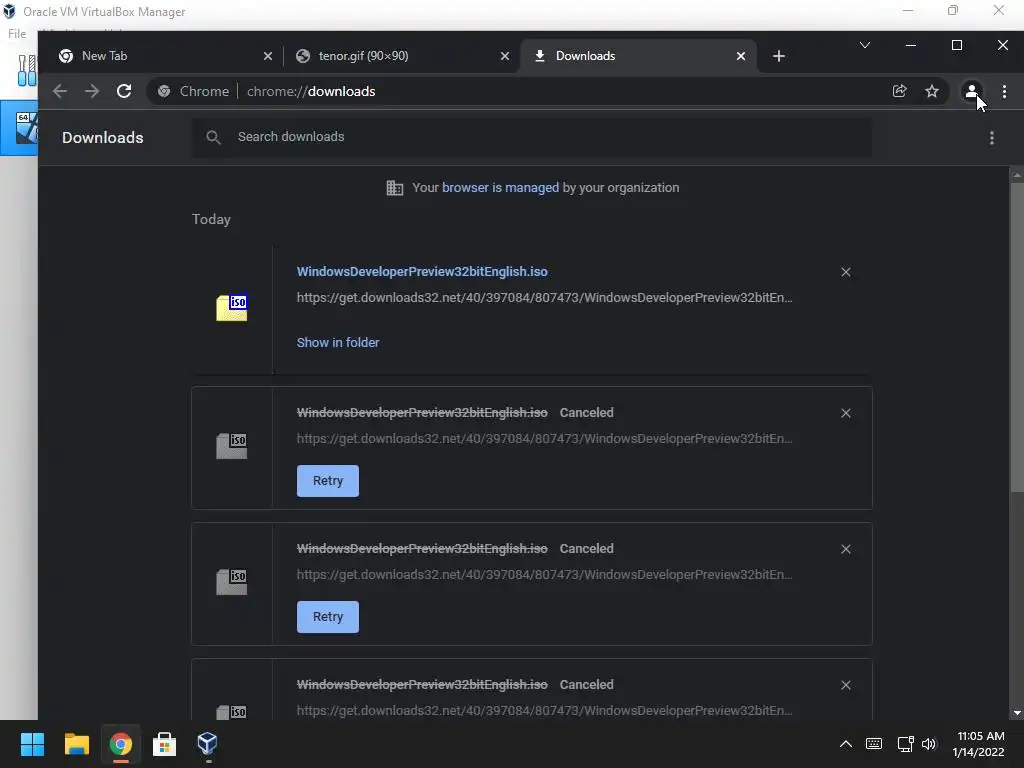Screen dimensions: 1024x768
Task: Click the first canceled ISO file icon
Action: point(232,446)
